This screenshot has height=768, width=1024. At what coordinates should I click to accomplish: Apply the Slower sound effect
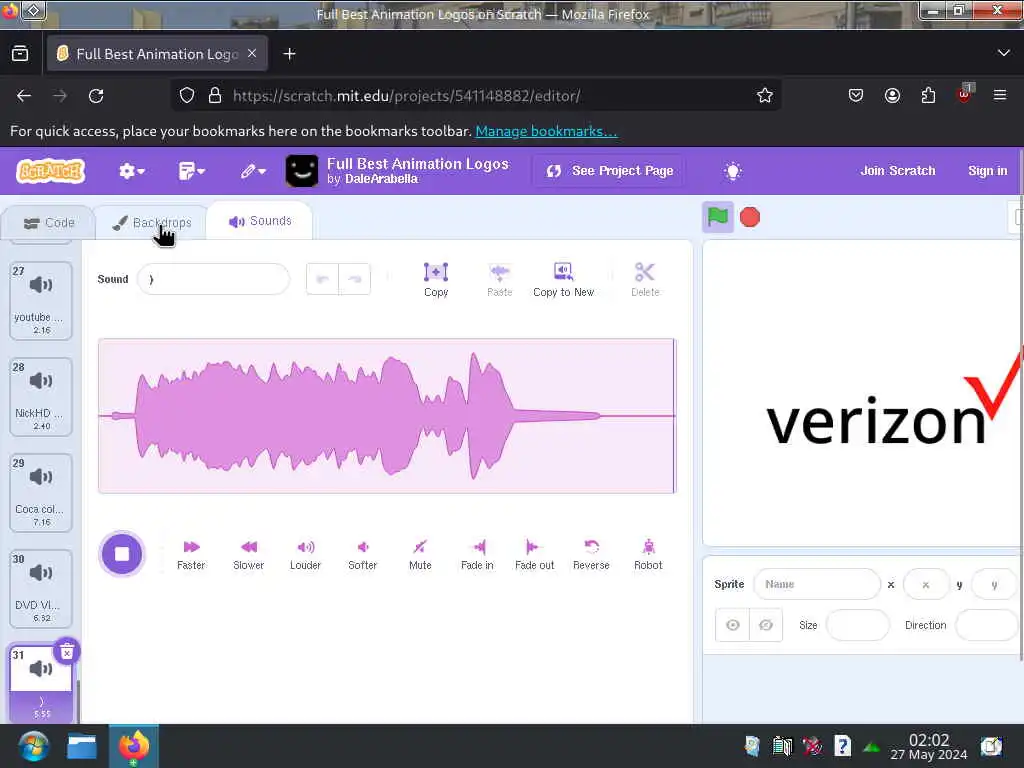[x=248, y=554]
